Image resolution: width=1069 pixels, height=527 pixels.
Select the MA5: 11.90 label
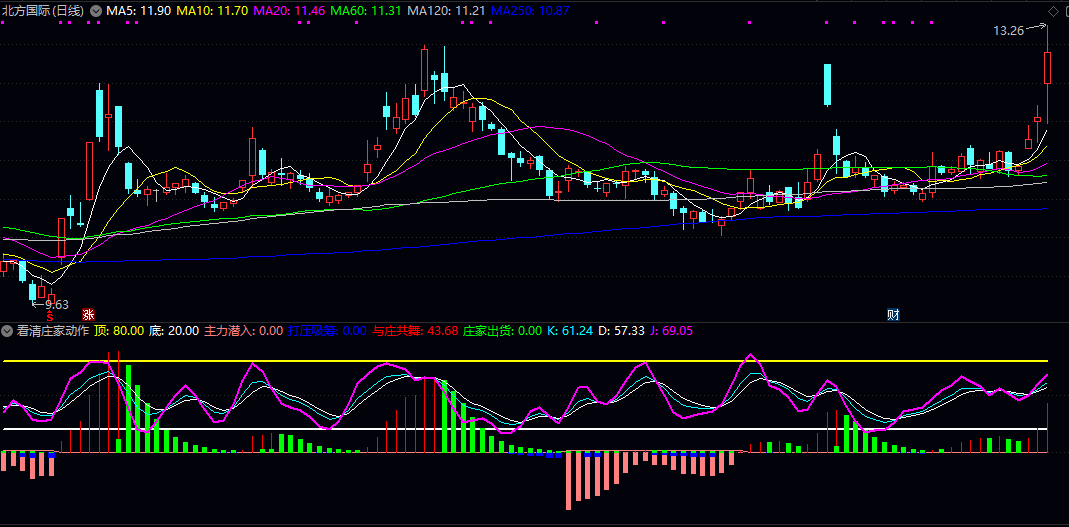click(138, 11)
